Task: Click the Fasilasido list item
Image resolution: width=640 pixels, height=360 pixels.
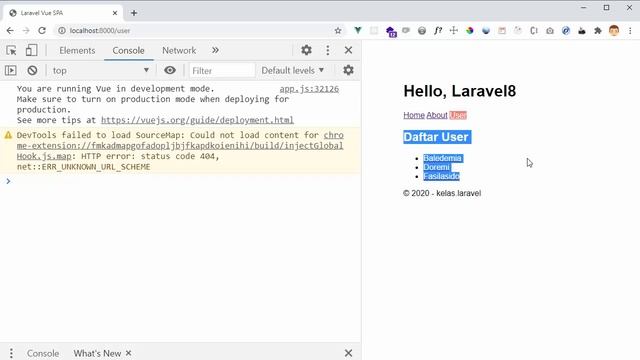Action: click(x=441, y=176)
